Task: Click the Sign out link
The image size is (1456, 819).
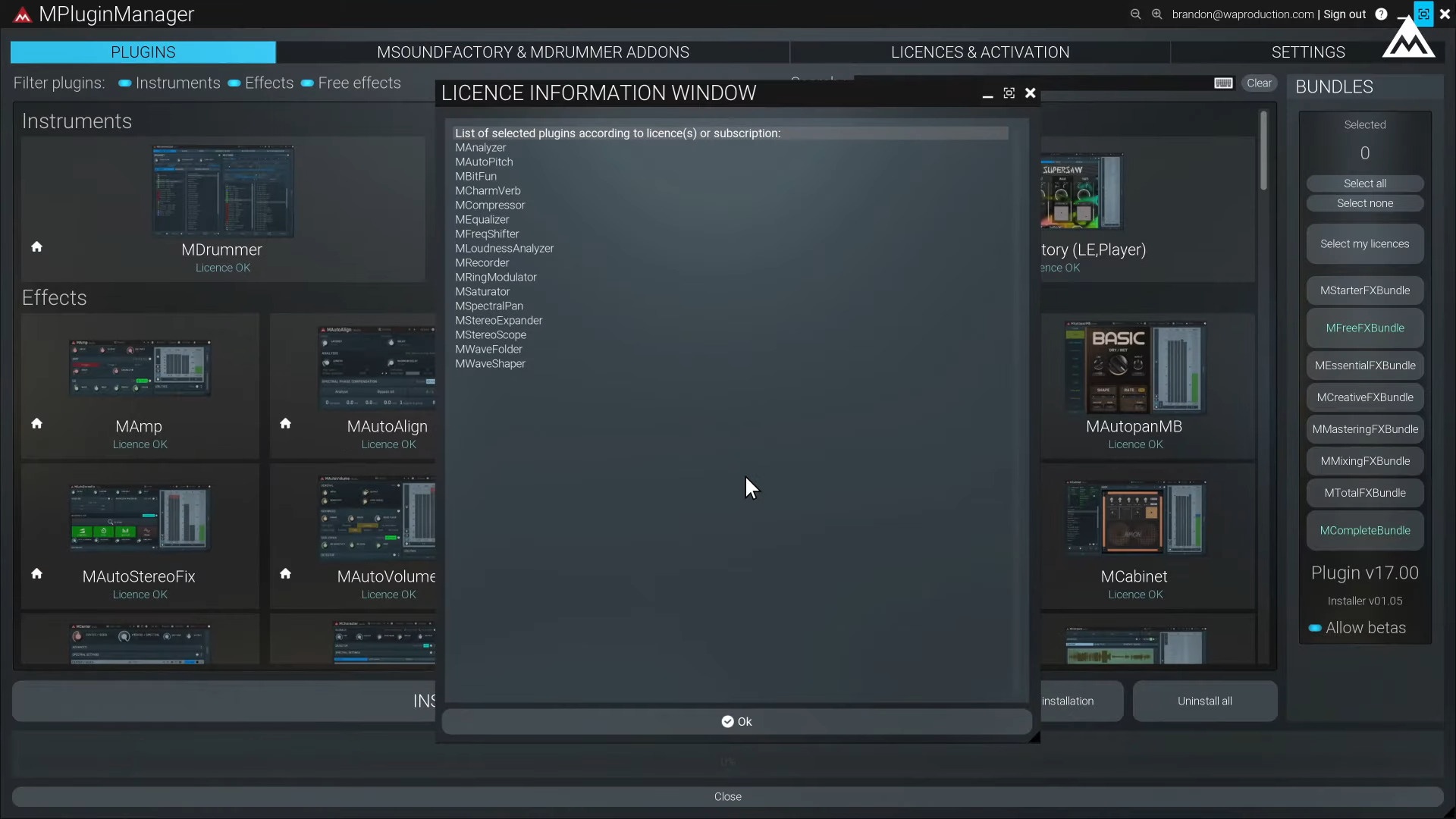Action: pos(1344,14)
